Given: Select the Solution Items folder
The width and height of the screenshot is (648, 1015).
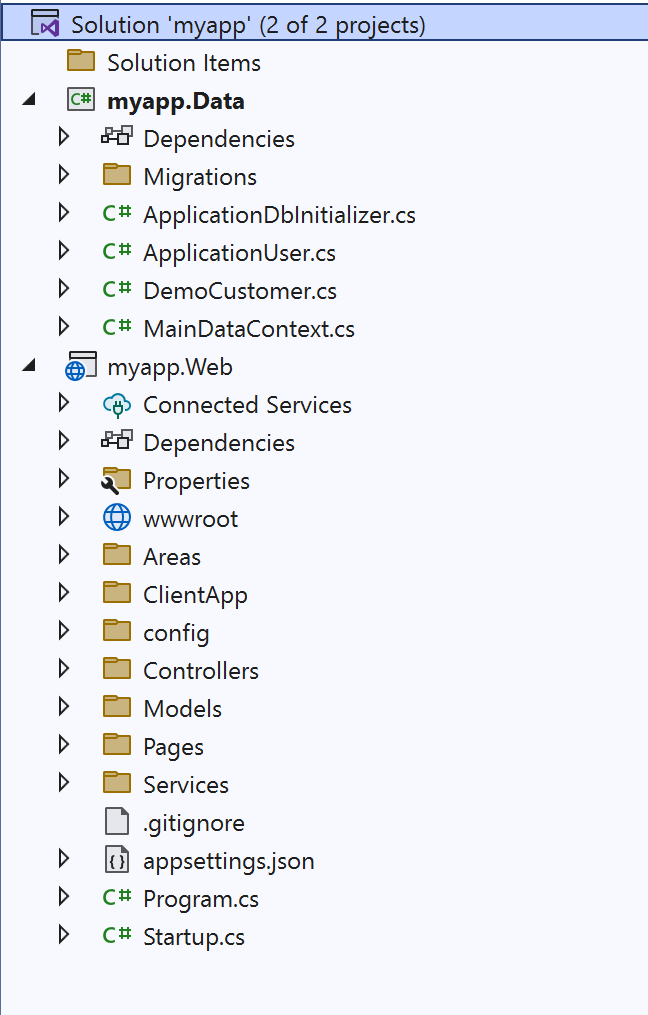Looking at the screenshot, I should click(x=184, y=63).
